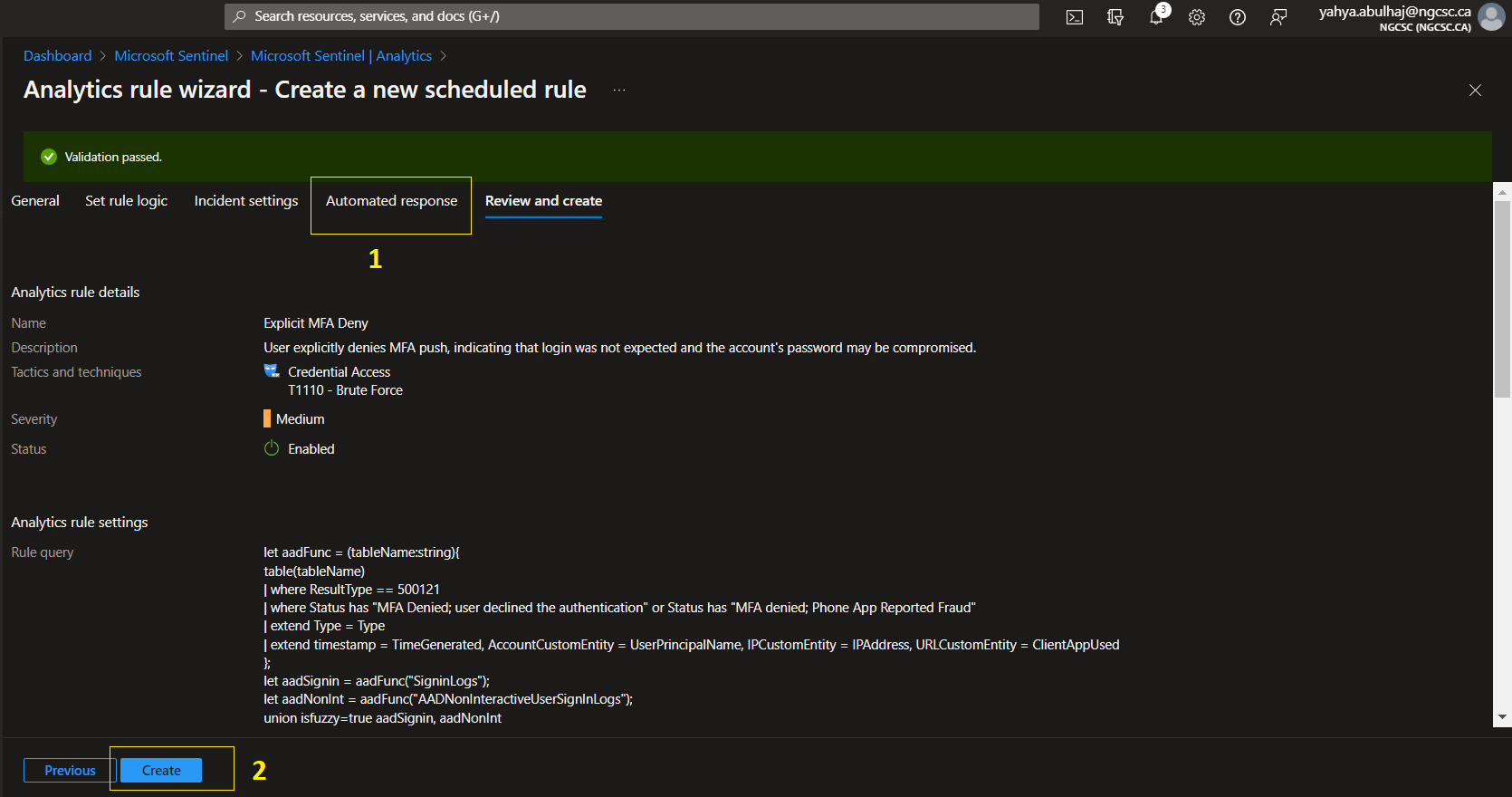Click the 'Analytics rule settings' heading

pos(80,523)
